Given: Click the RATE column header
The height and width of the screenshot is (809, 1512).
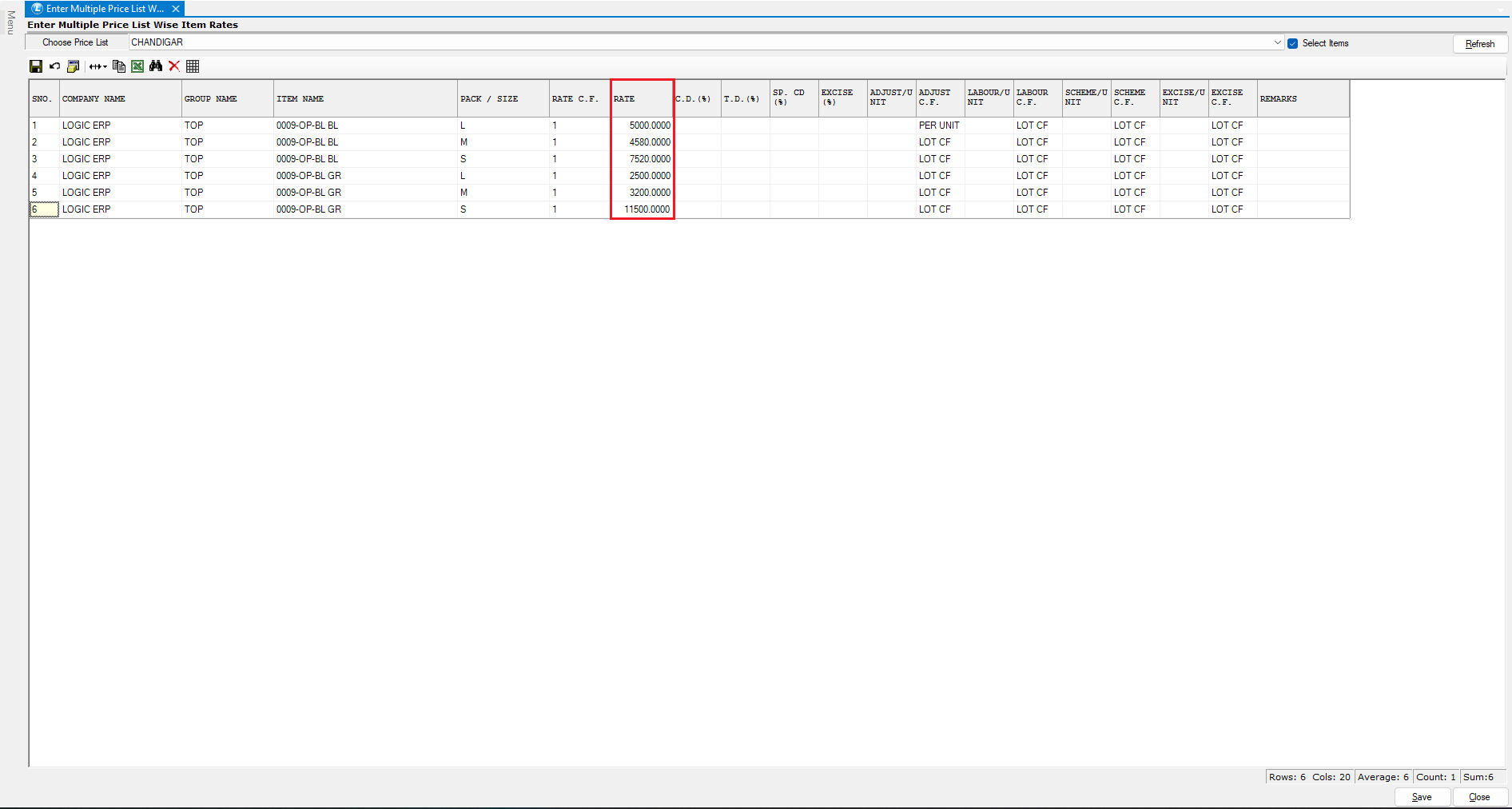Looking at the screenshot, I should pos(642,99).
